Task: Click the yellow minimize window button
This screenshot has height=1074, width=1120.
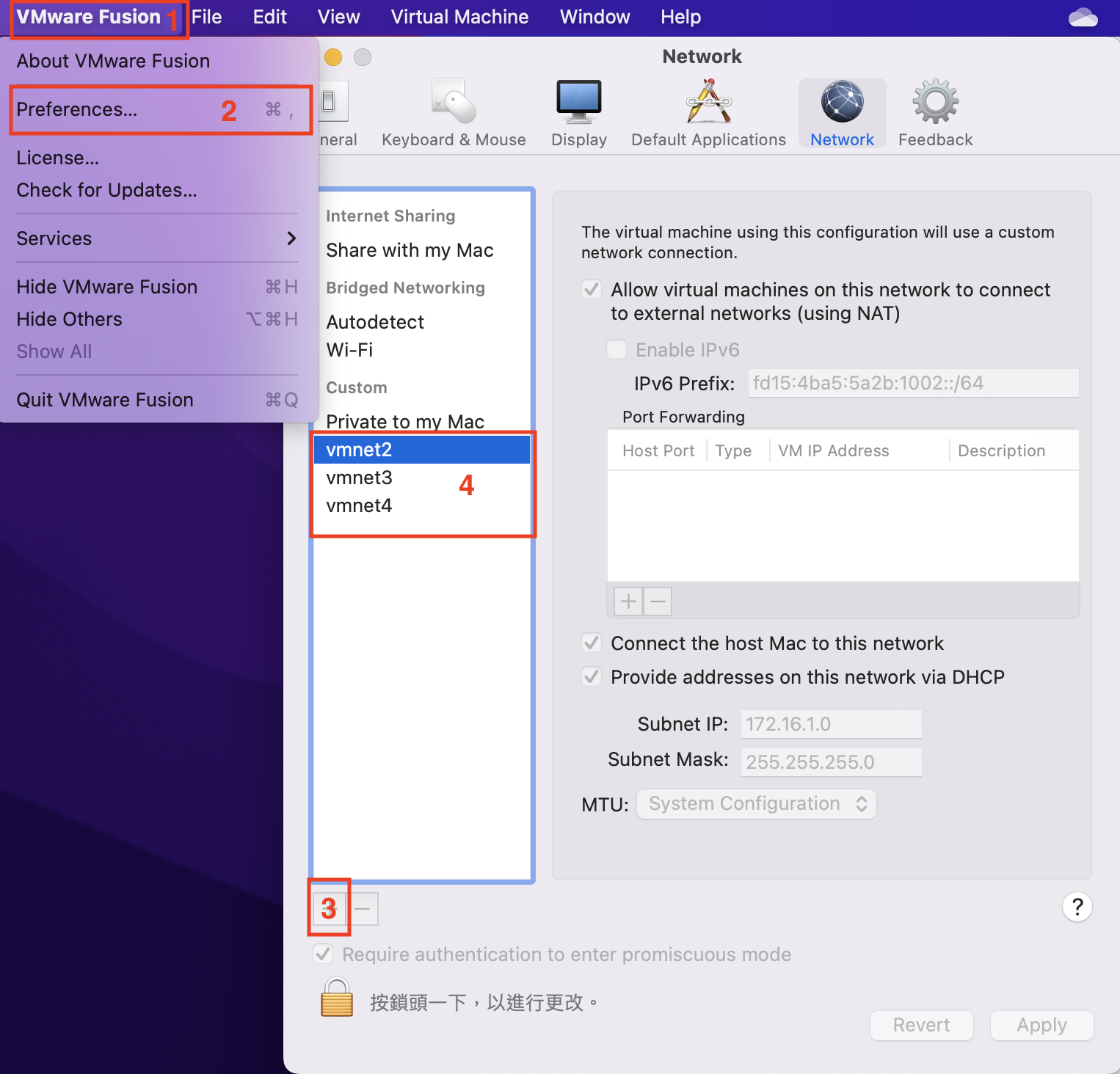Action: coord(333,57)
